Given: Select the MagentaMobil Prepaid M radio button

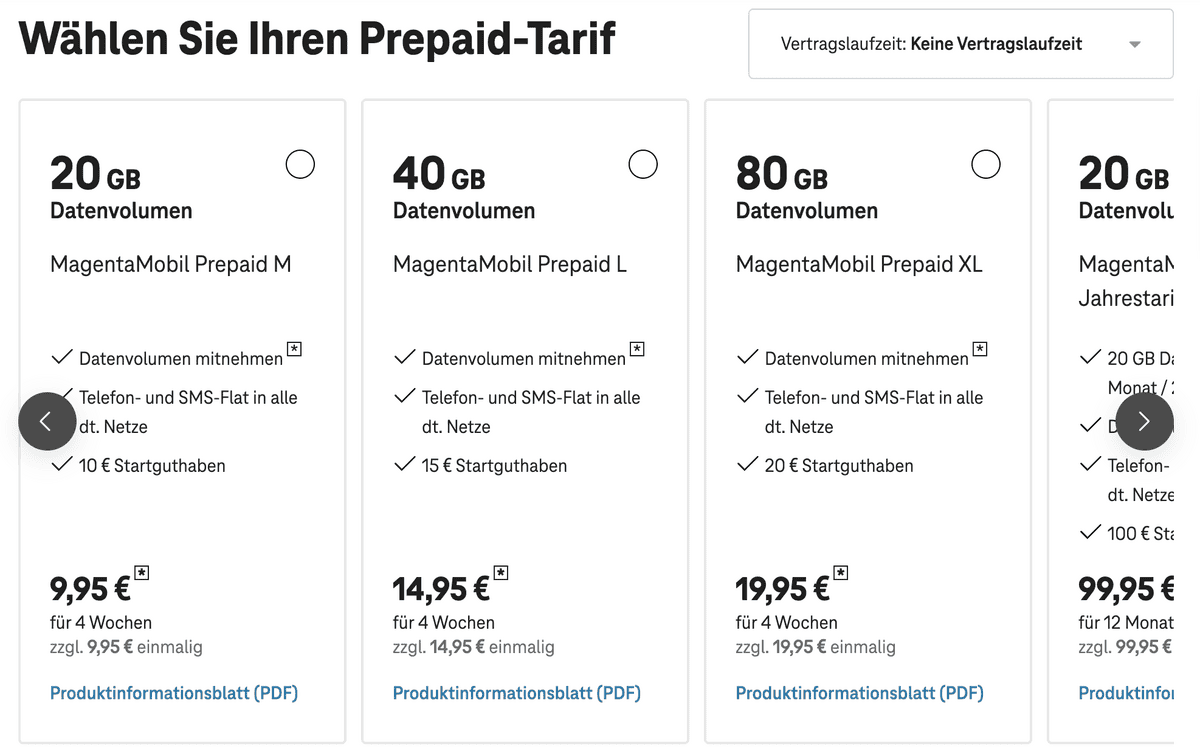Looking at the screenshot, I should [300, 164].
